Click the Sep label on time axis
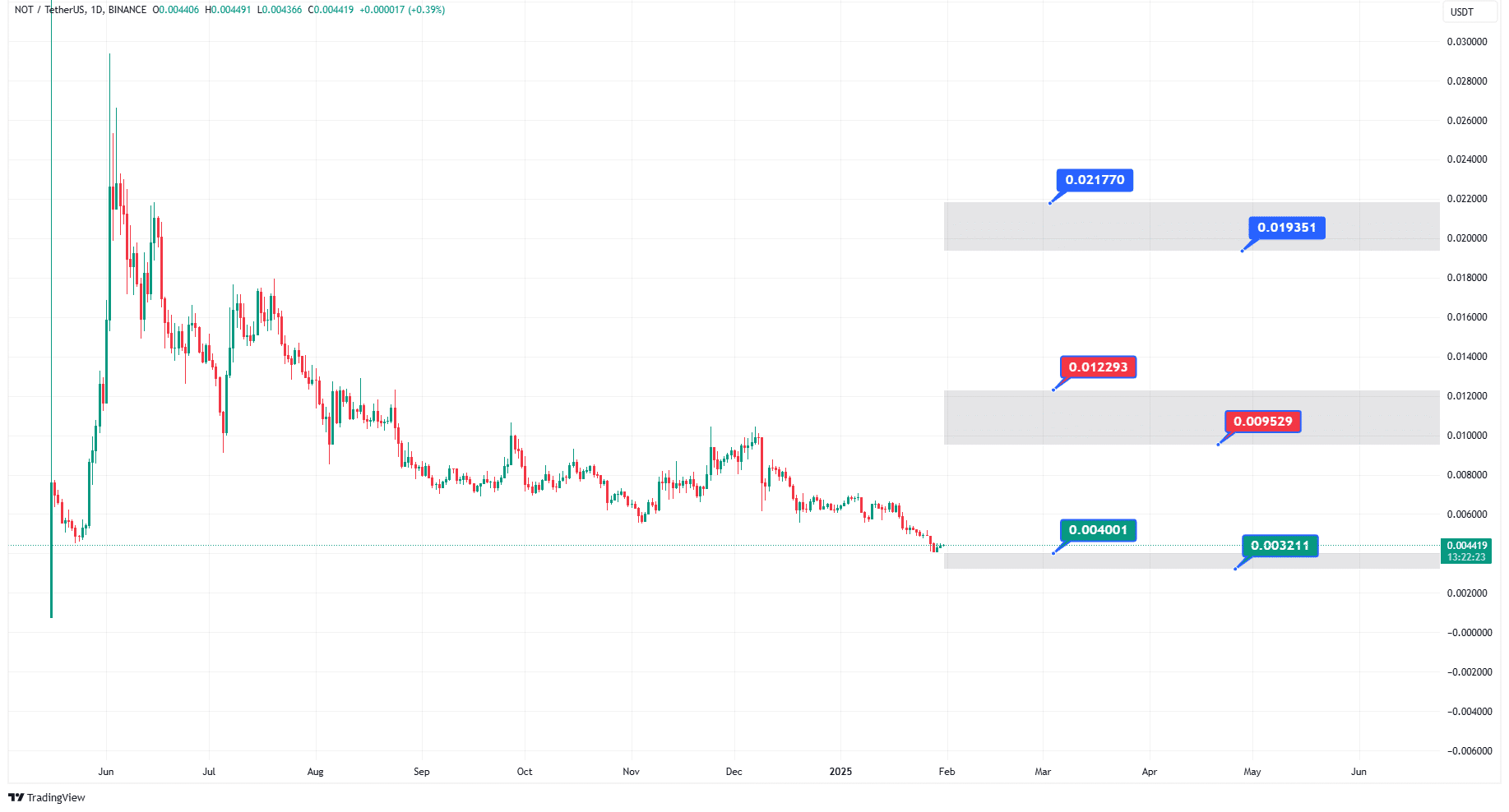Image resolution: width=1509 pixels, height=812 pixels. pos(422,772)
